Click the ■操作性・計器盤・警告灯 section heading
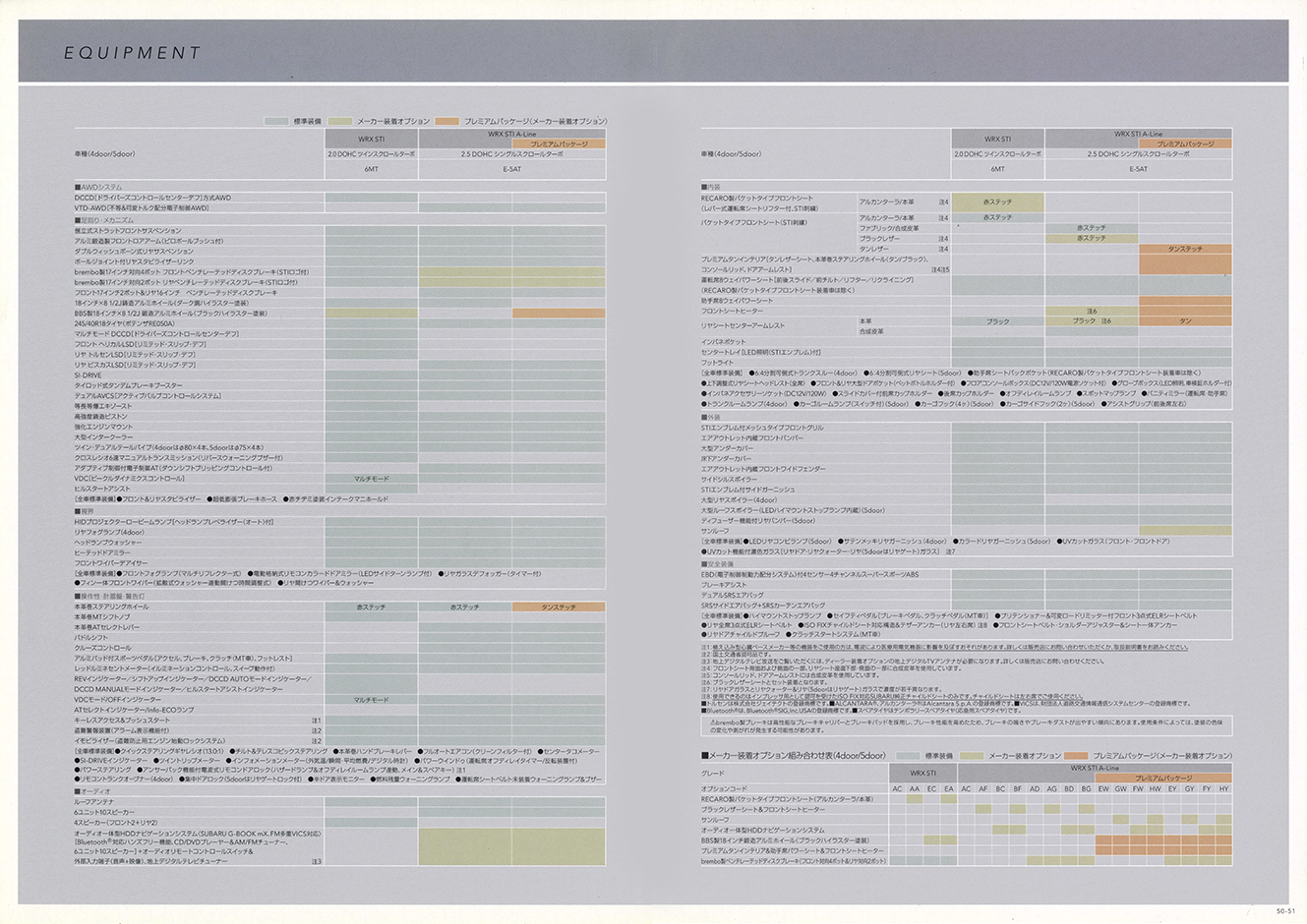 click(109, 596)
